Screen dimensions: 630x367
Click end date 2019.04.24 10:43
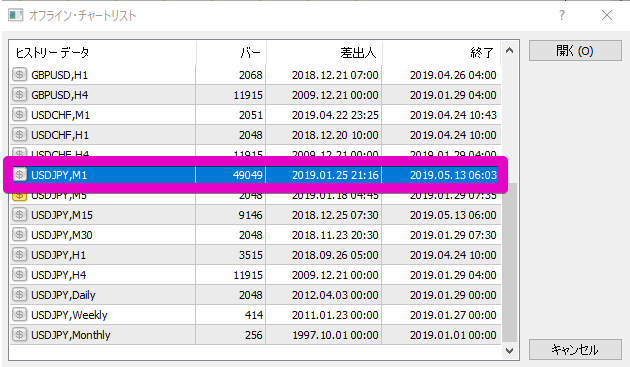click(453, 115)
